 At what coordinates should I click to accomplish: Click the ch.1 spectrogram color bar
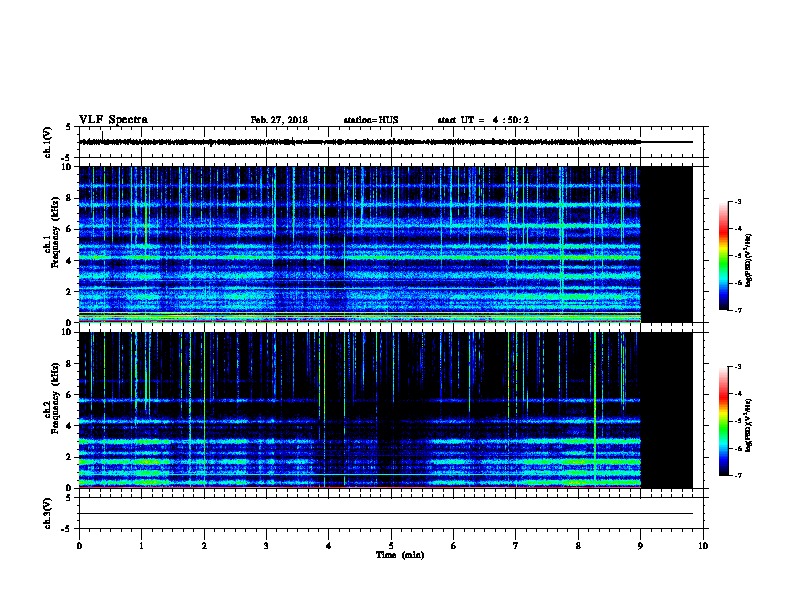[723, 256]
